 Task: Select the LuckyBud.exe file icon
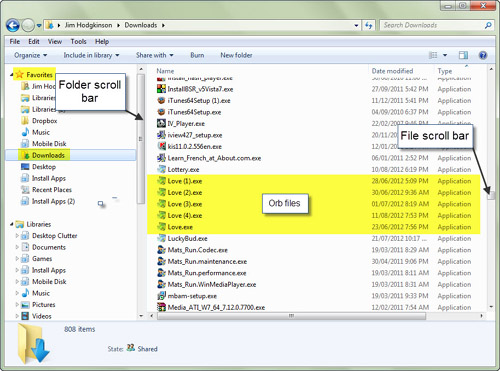click(161, 239)
